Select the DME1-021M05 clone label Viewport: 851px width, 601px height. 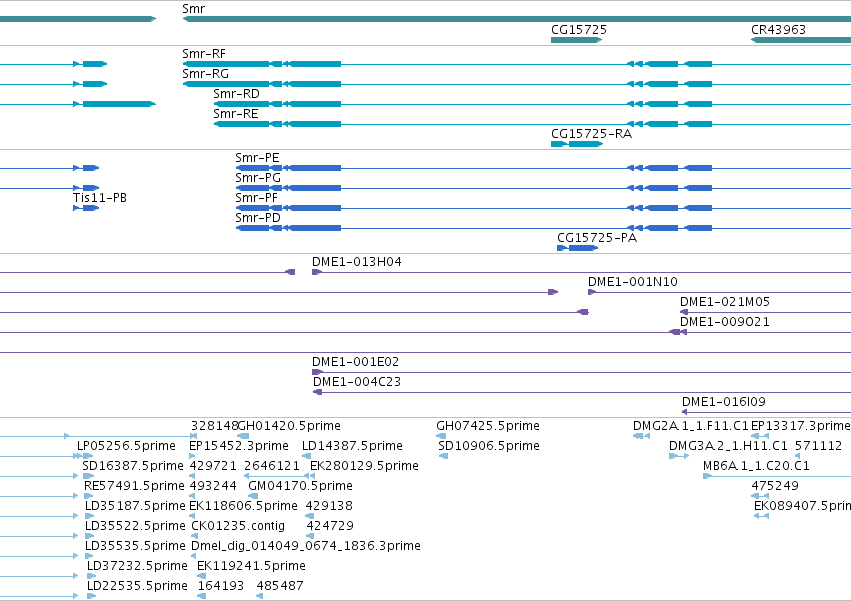pos(725,302)
